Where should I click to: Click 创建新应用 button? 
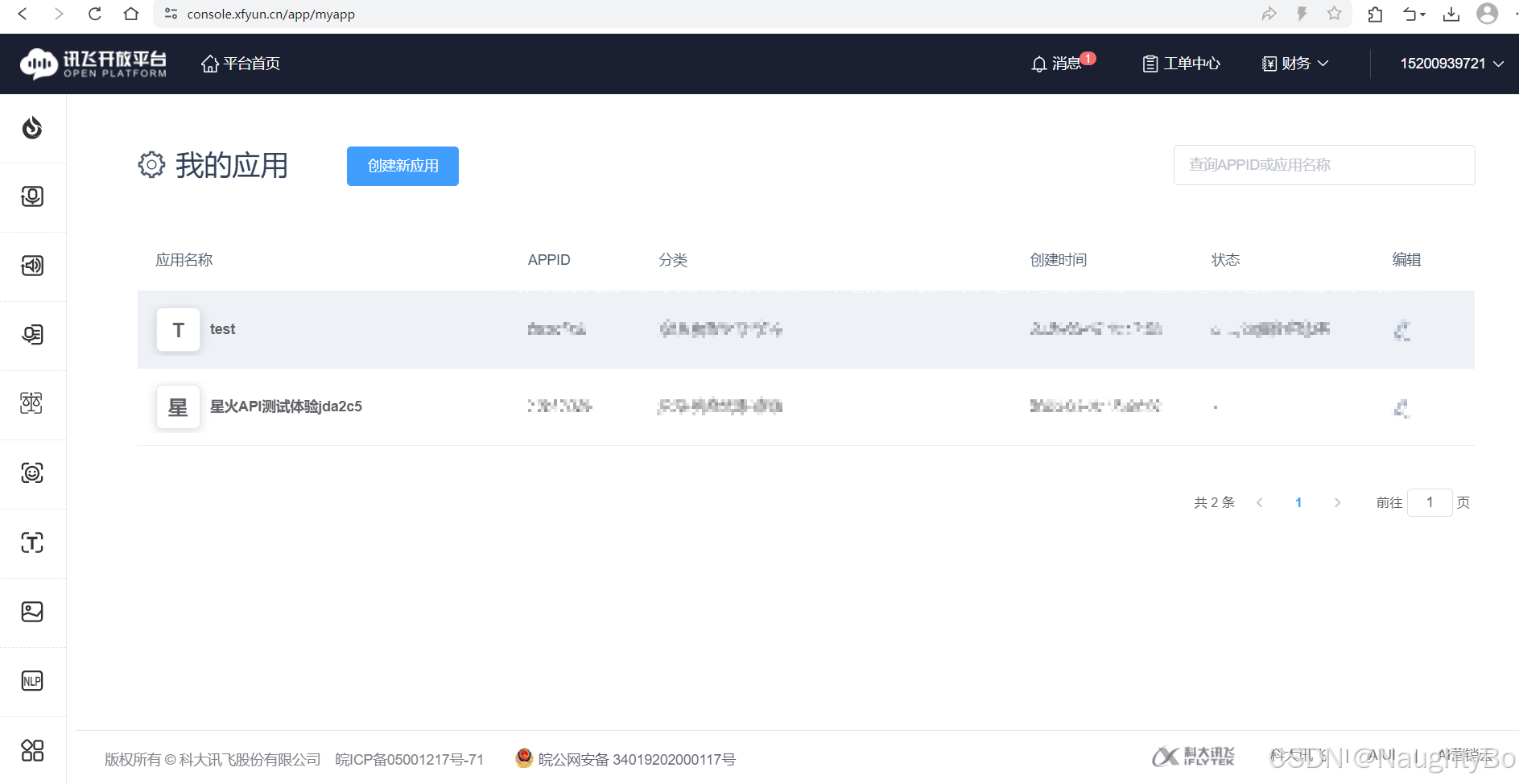402,166
